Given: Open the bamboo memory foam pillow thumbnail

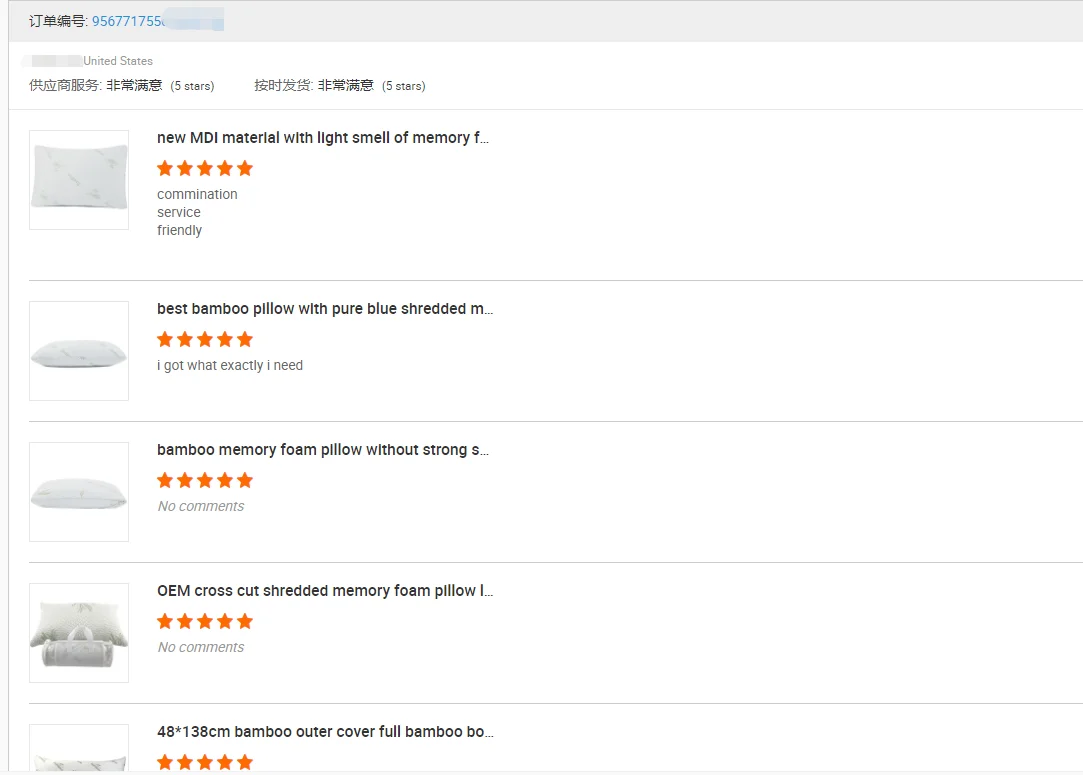Looking at the screenshot, I should pos(79,492).
